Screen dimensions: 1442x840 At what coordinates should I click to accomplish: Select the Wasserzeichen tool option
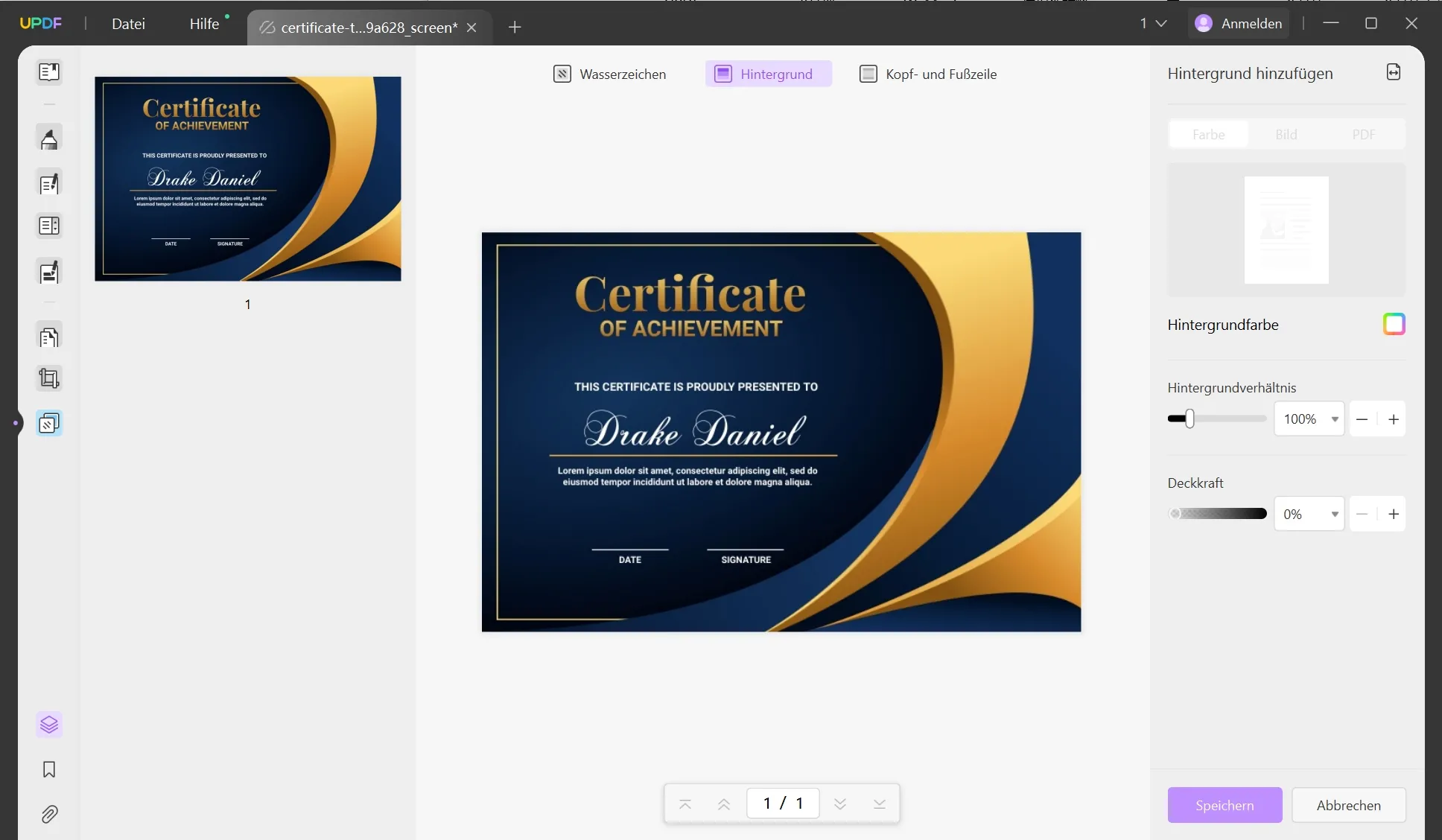610,74
